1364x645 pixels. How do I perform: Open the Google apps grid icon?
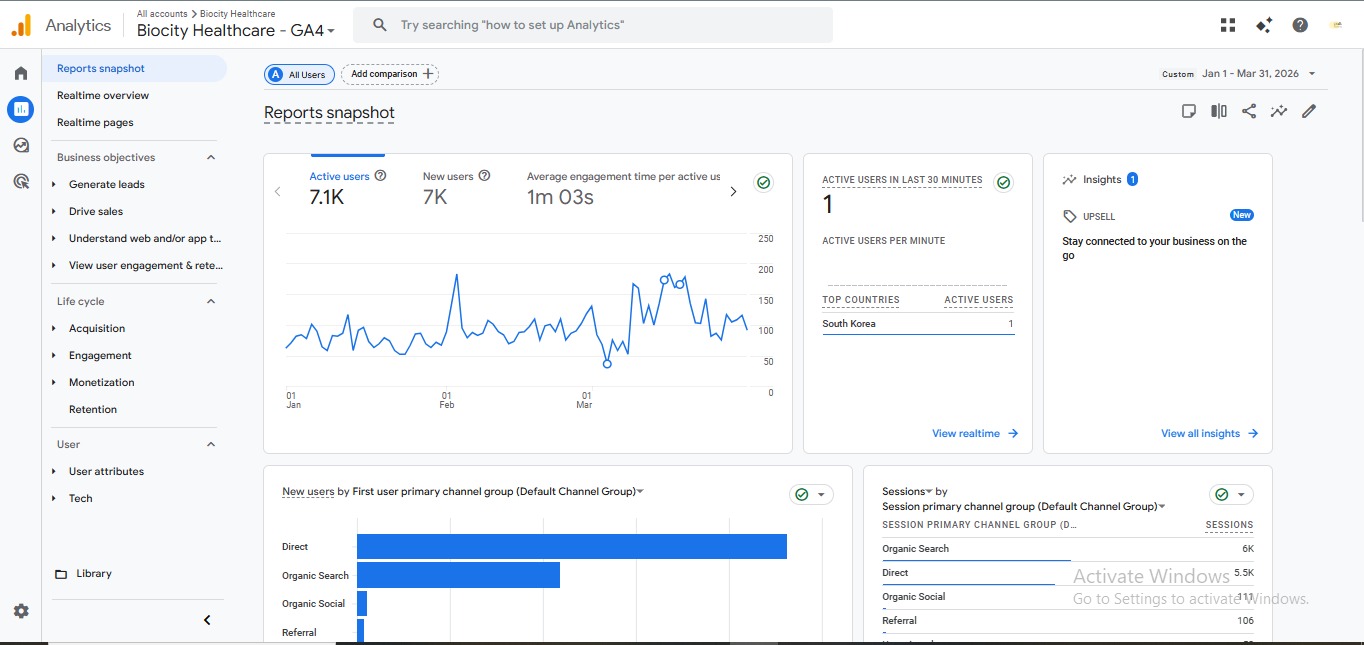point(1228,25)
